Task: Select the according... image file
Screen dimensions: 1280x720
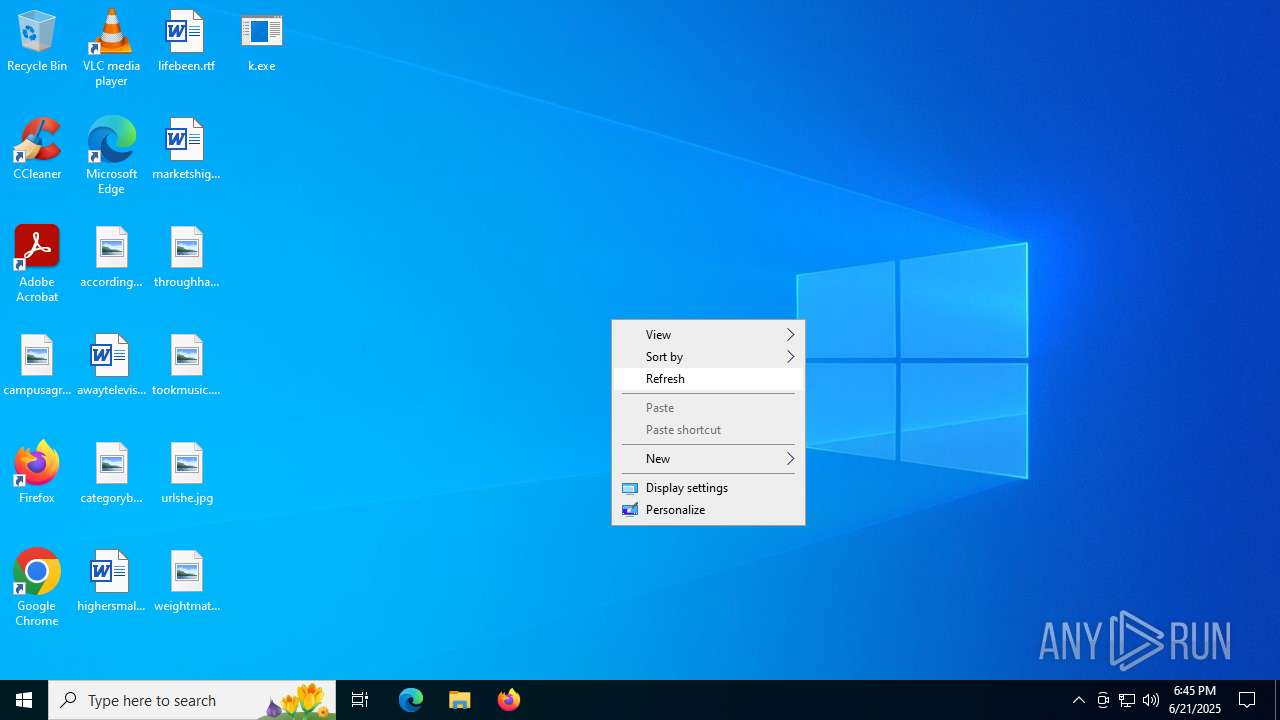Action: pos(111,258)
